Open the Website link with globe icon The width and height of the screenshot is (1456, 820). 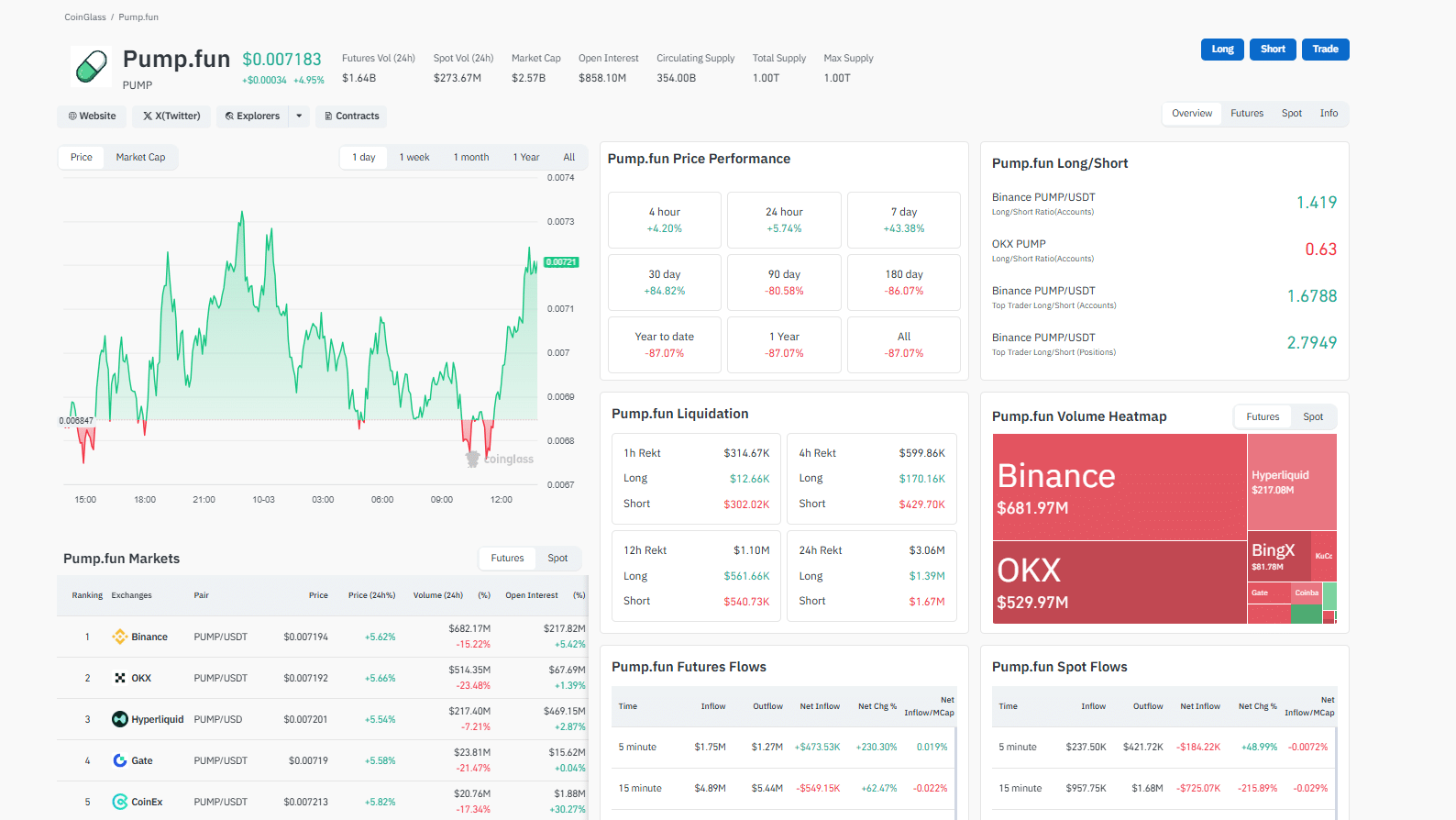92,116
